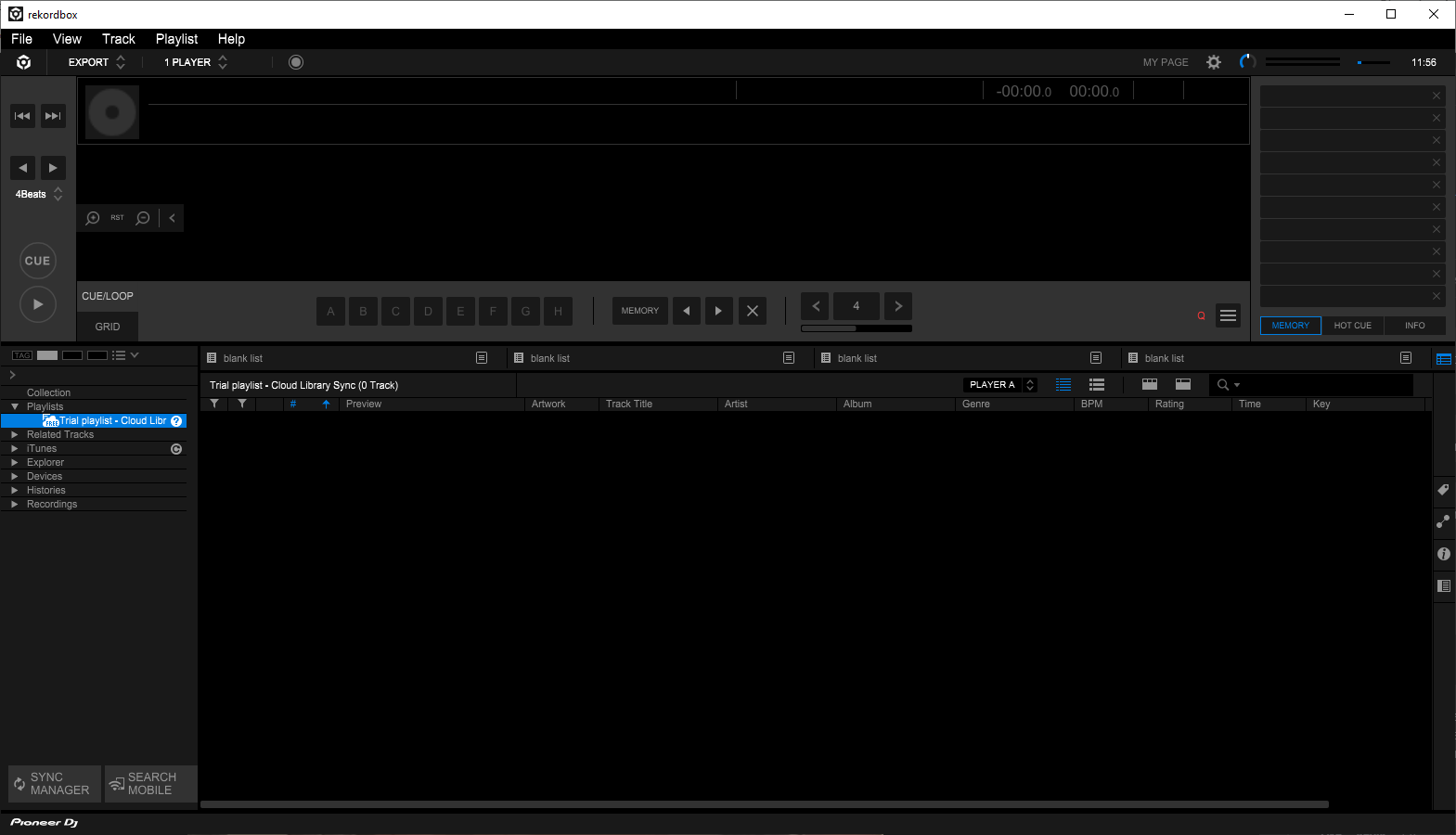Collapse the Playlists tree node
Viewport: 1456px width, 835px height.
(x=15, y=406)
